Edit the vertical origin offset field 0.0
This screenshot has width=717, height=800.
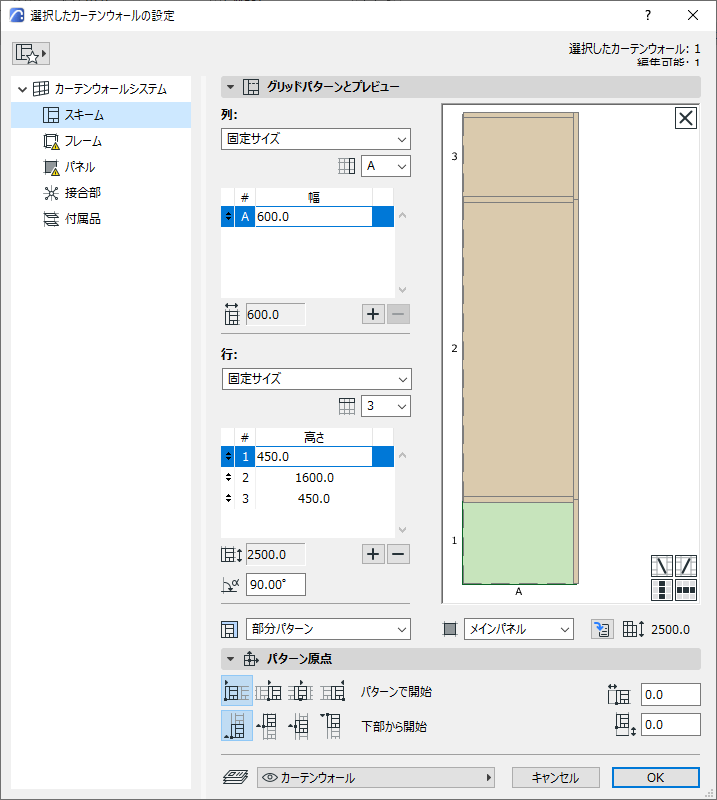click(671, 725)
